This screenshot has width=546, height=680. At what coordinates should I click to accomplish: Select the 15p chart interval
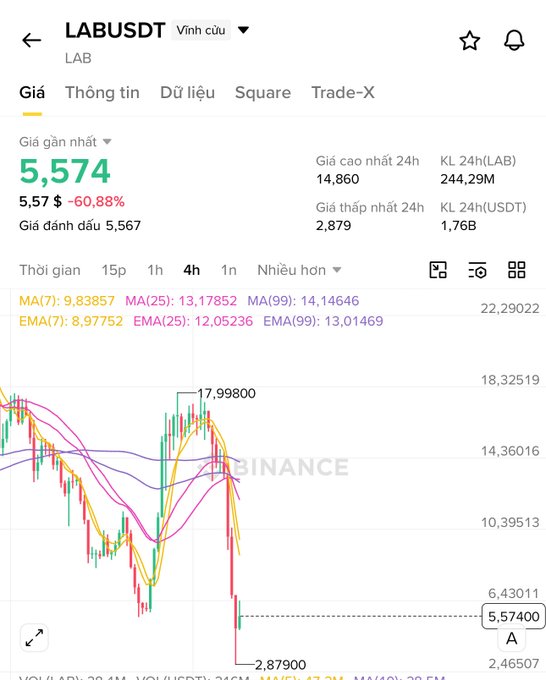point(114,270)
